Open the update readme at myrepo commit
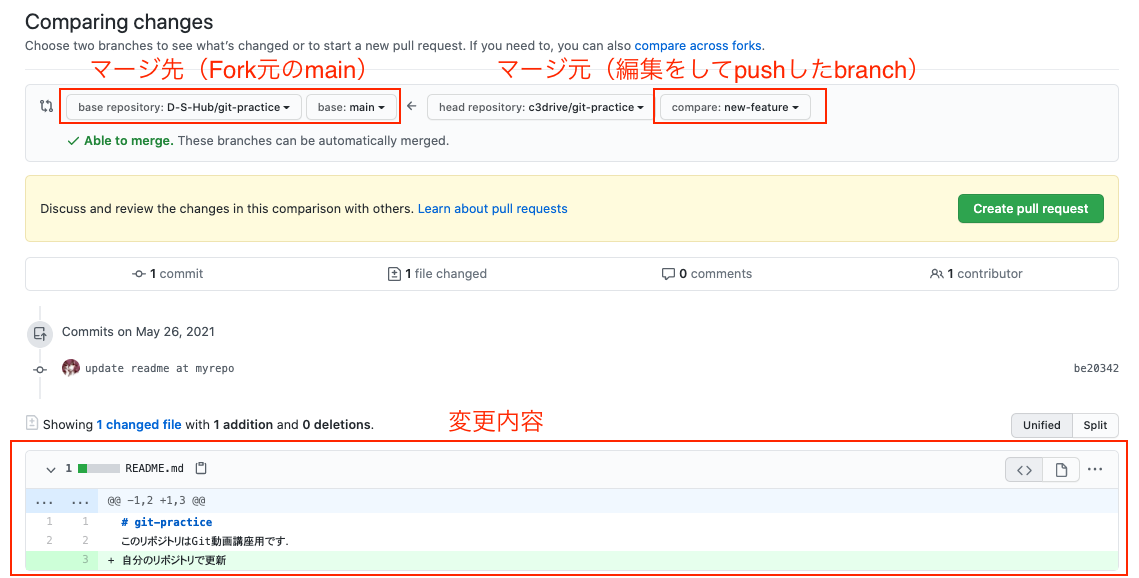 [160, 368]
